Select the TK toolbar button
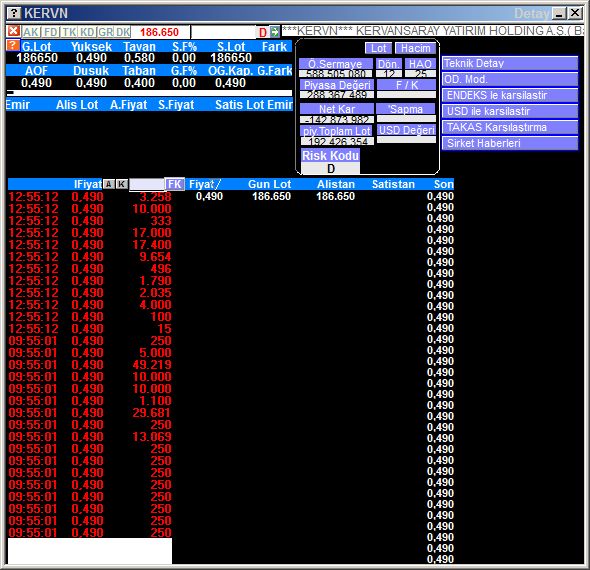This screenshot has height=570, width=590. click(x=69, y=32)
